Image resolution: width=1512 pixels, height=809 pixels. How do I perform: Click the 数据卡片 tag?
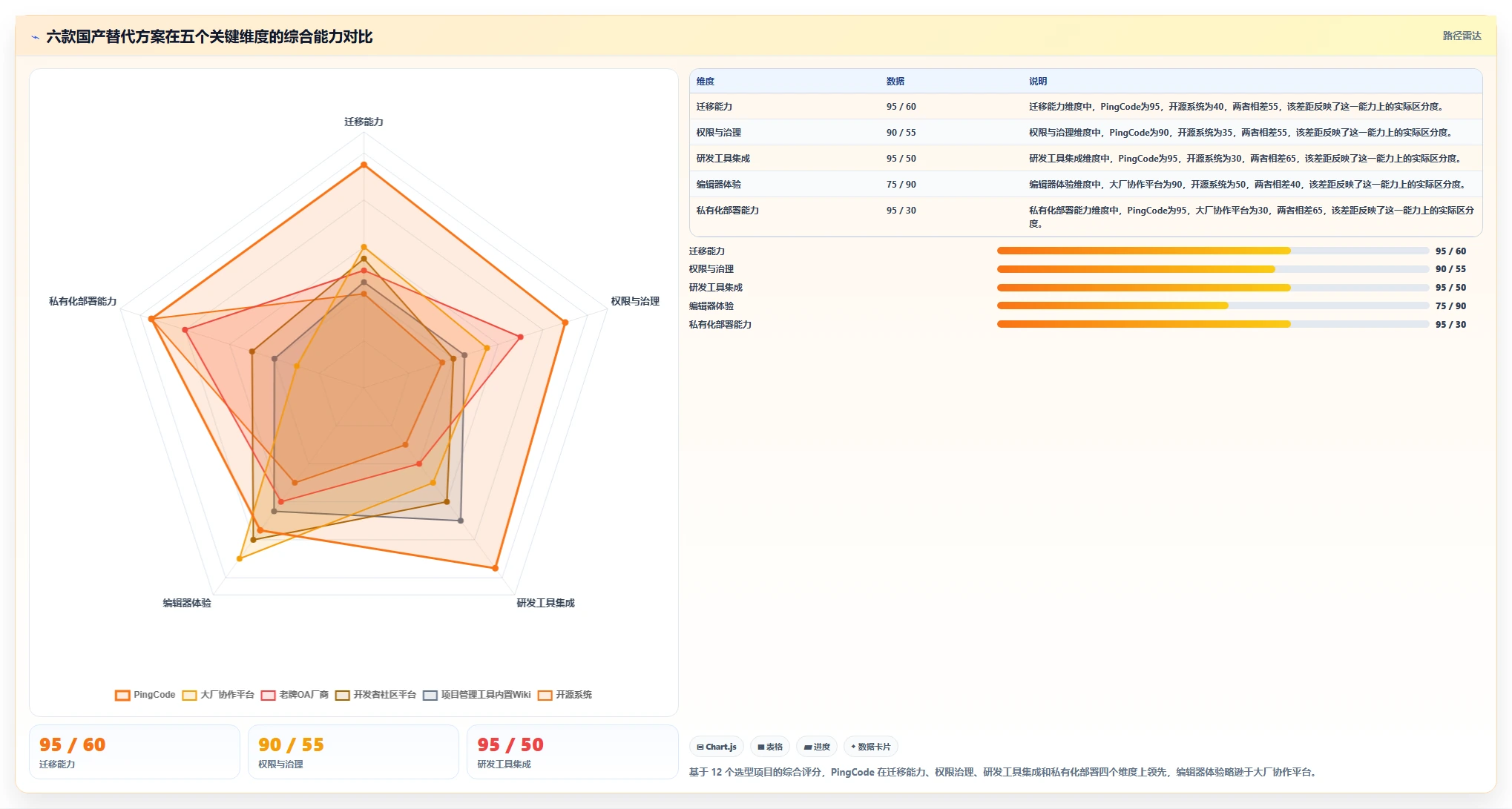pyautogui.click(x=871, y=747)
